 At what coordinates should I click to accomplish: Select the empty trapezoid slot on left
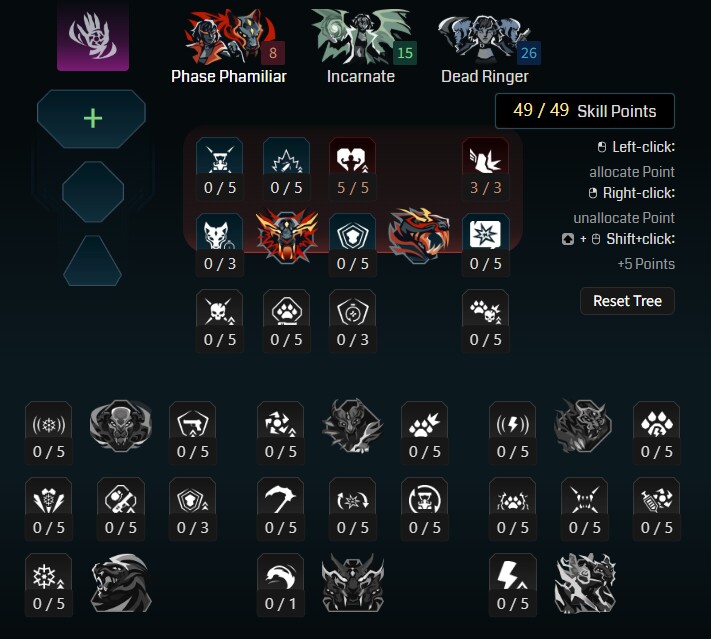[93, 260]
